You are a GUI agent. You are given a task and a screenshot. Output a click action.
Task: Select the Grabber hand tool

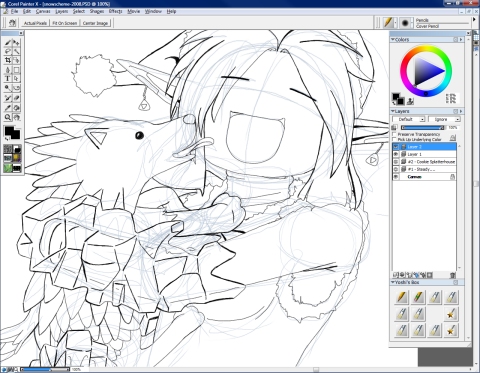(x=16, y=117)
